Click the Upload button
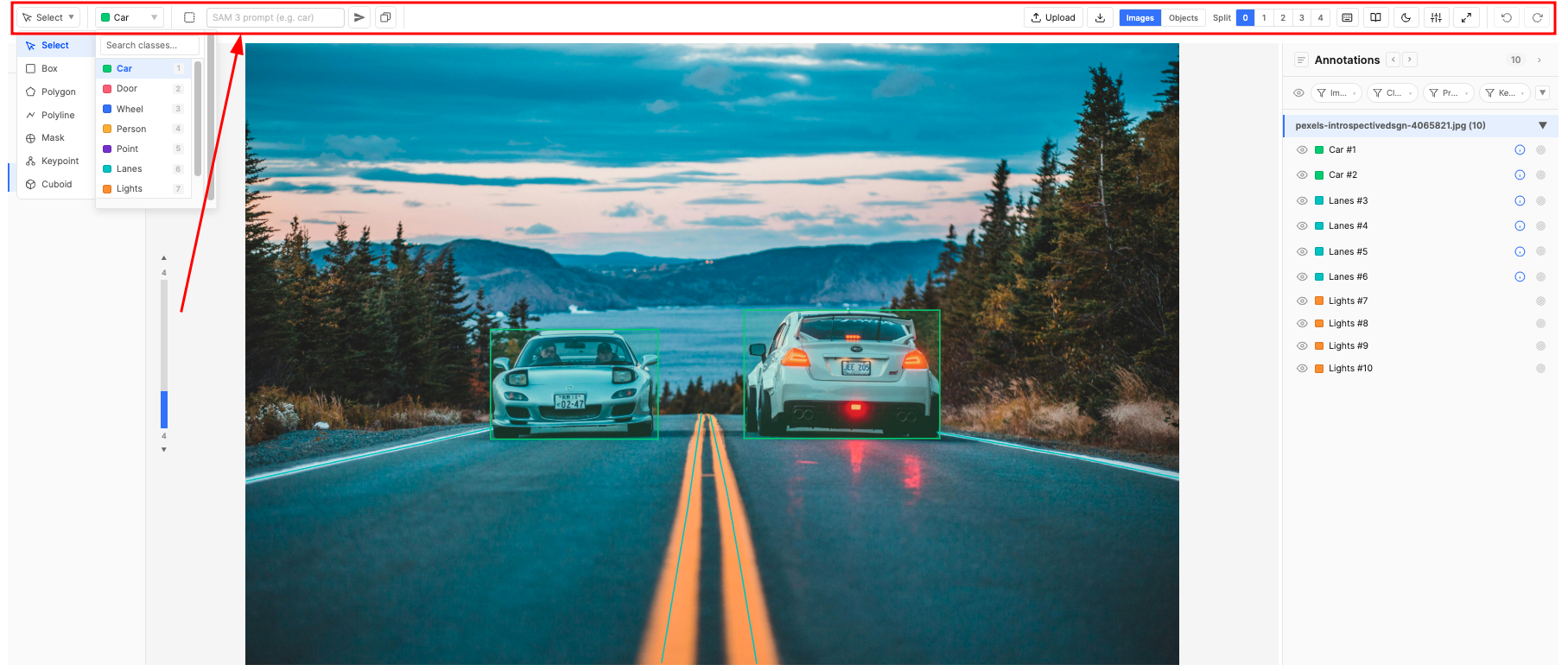This screenshot has height=671, width=1568. click(x=1054, y=17)
